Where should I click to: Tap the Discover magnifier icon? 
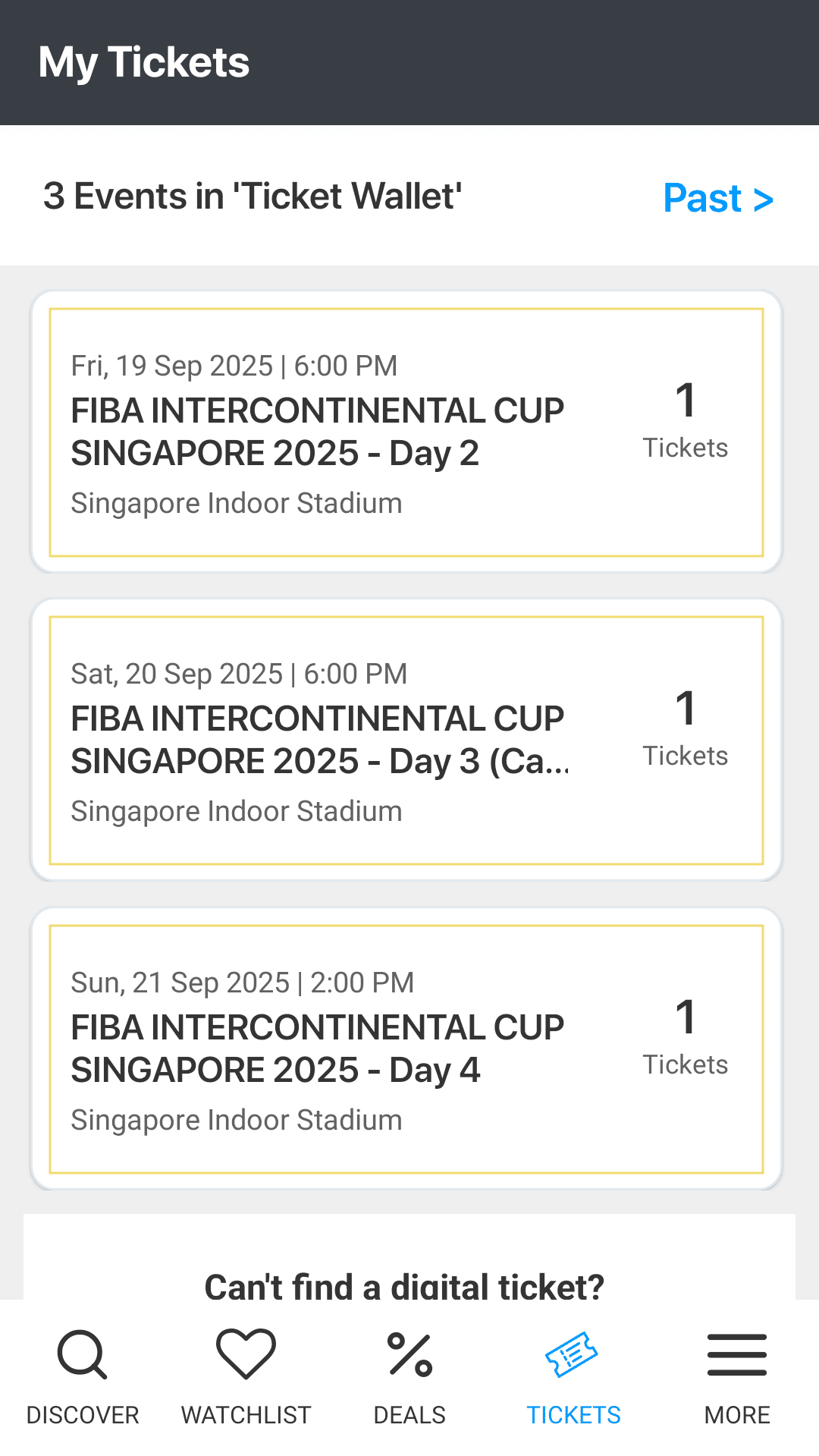click(82, 1354)
